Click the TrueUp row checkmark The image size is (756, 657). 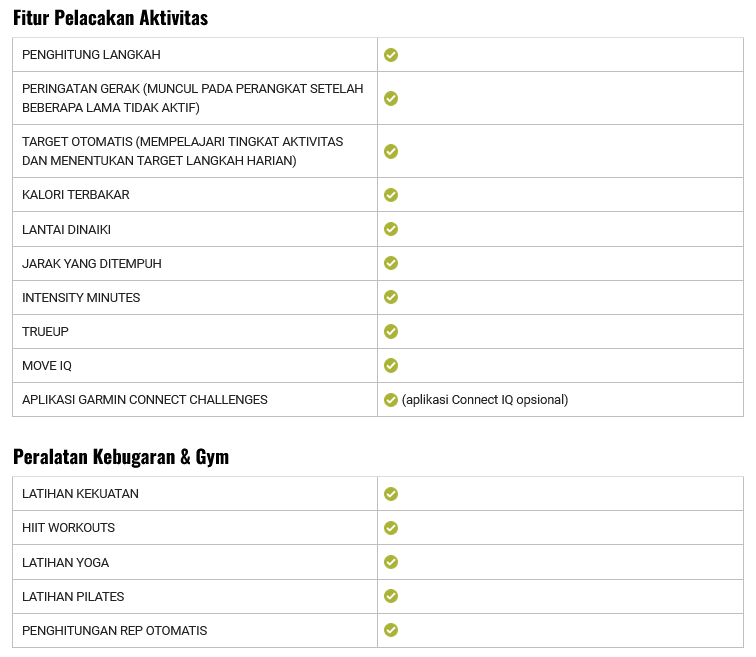point(391,331)
